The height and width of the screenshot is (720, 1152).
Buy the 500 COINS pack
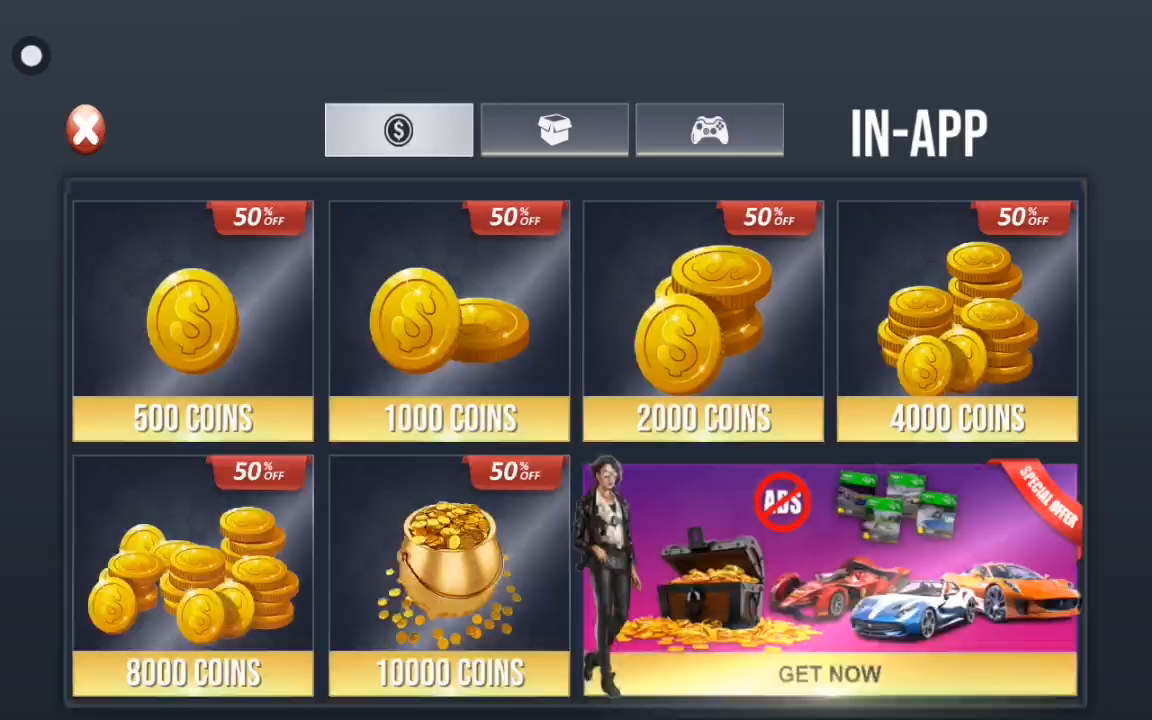click(193, 419)
